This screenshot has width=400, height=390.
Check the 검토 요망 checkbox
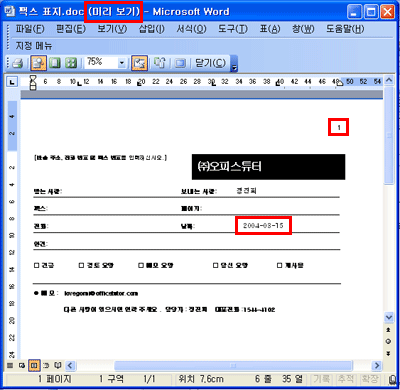point(81,265)
